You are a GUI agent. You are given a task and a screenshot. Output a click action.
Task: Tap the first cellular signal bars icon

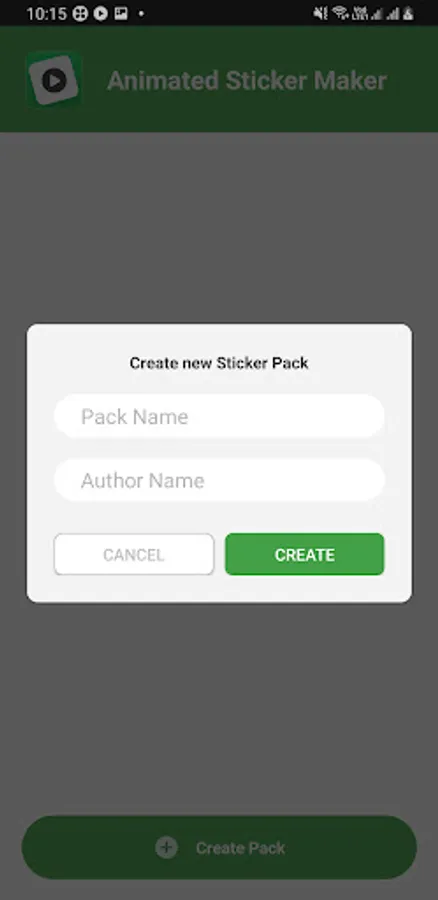[x=377, y=13]
